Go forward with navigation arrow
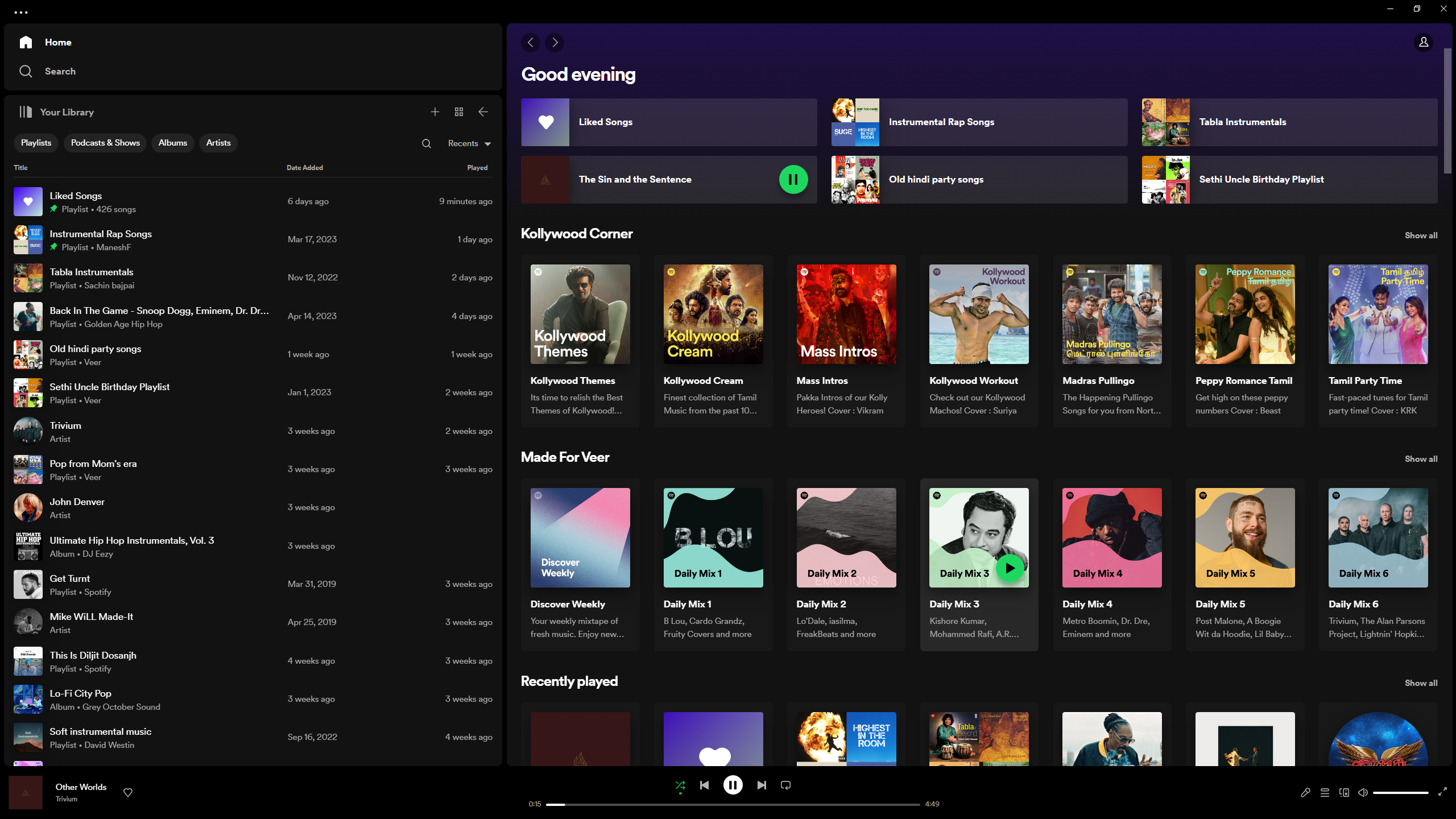 click(x=555, y=43)
